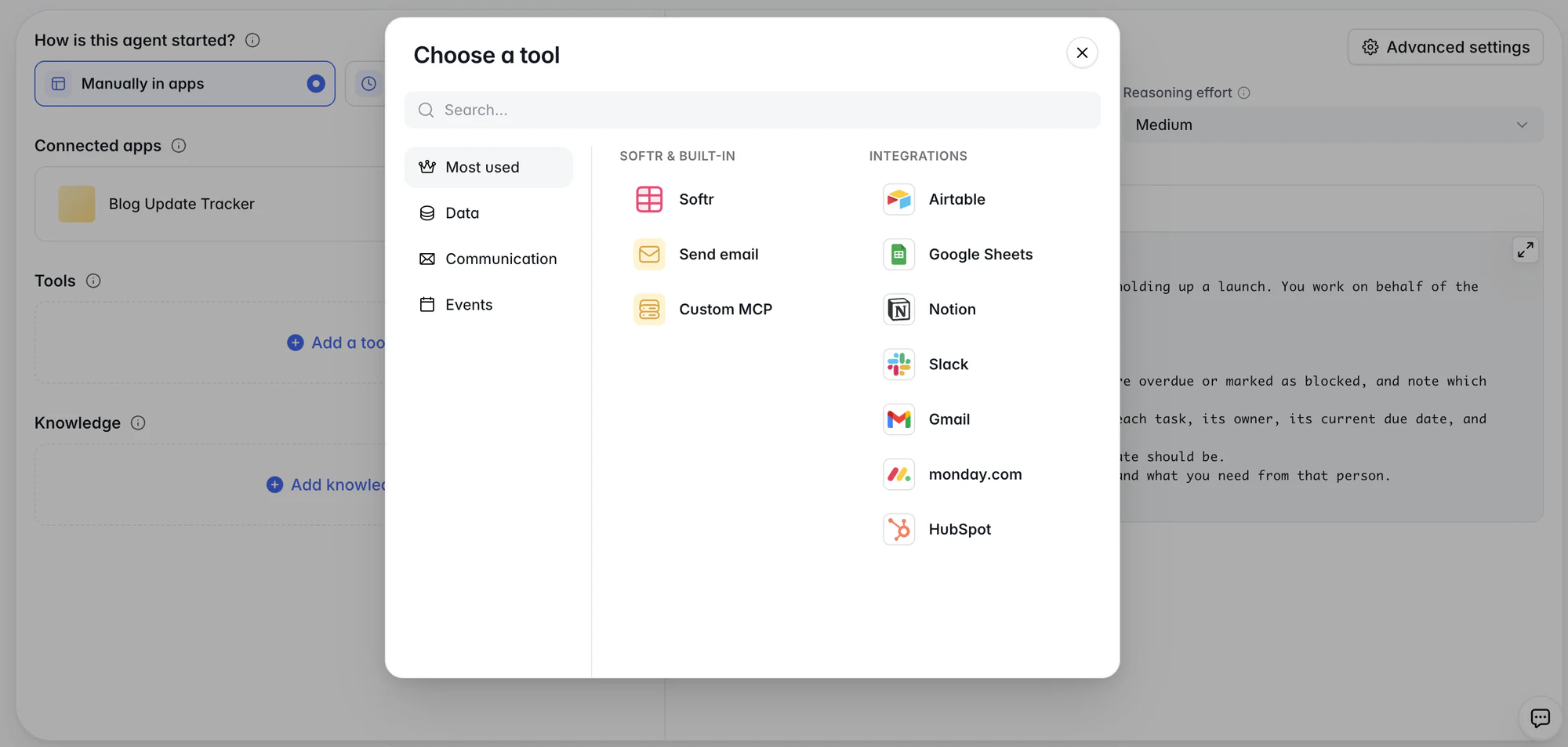Expand the instructions editor with arrows icon
The width and height of the screenshot is (1568, 747).
pyautogui.click(x=1525, y=250)
